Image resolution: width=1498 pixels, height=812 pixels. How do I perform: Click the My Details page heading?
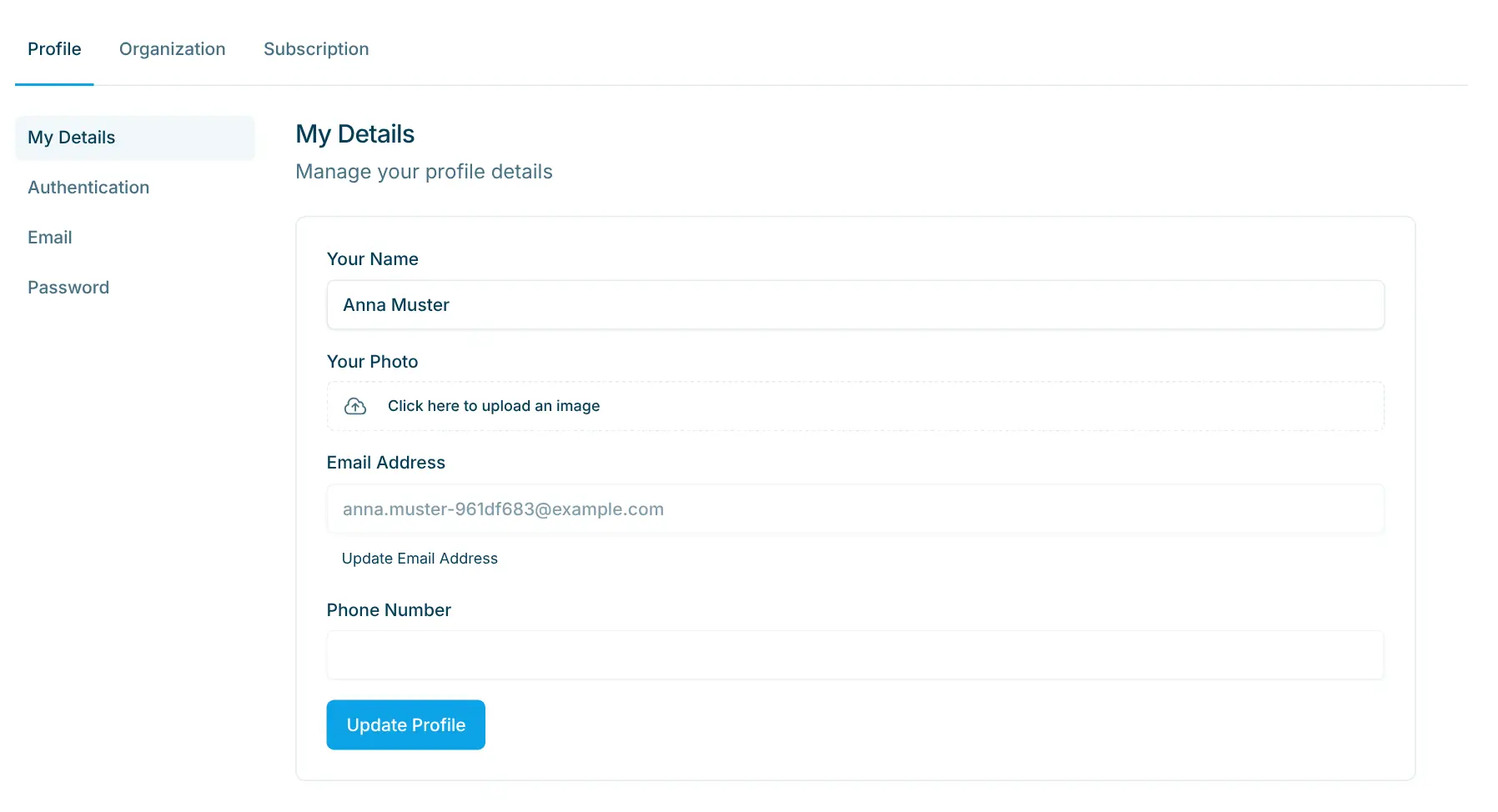[355, 134]
